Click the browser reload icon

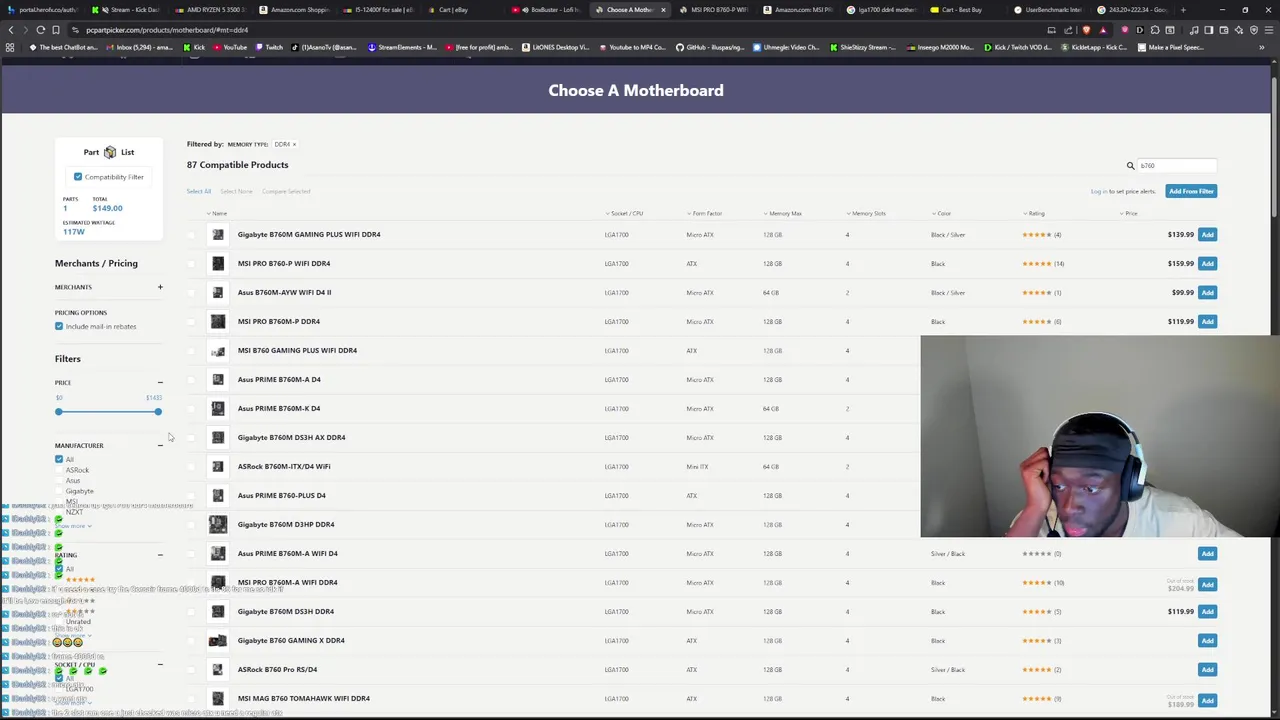pyautogui.click(x=41, y=30)
